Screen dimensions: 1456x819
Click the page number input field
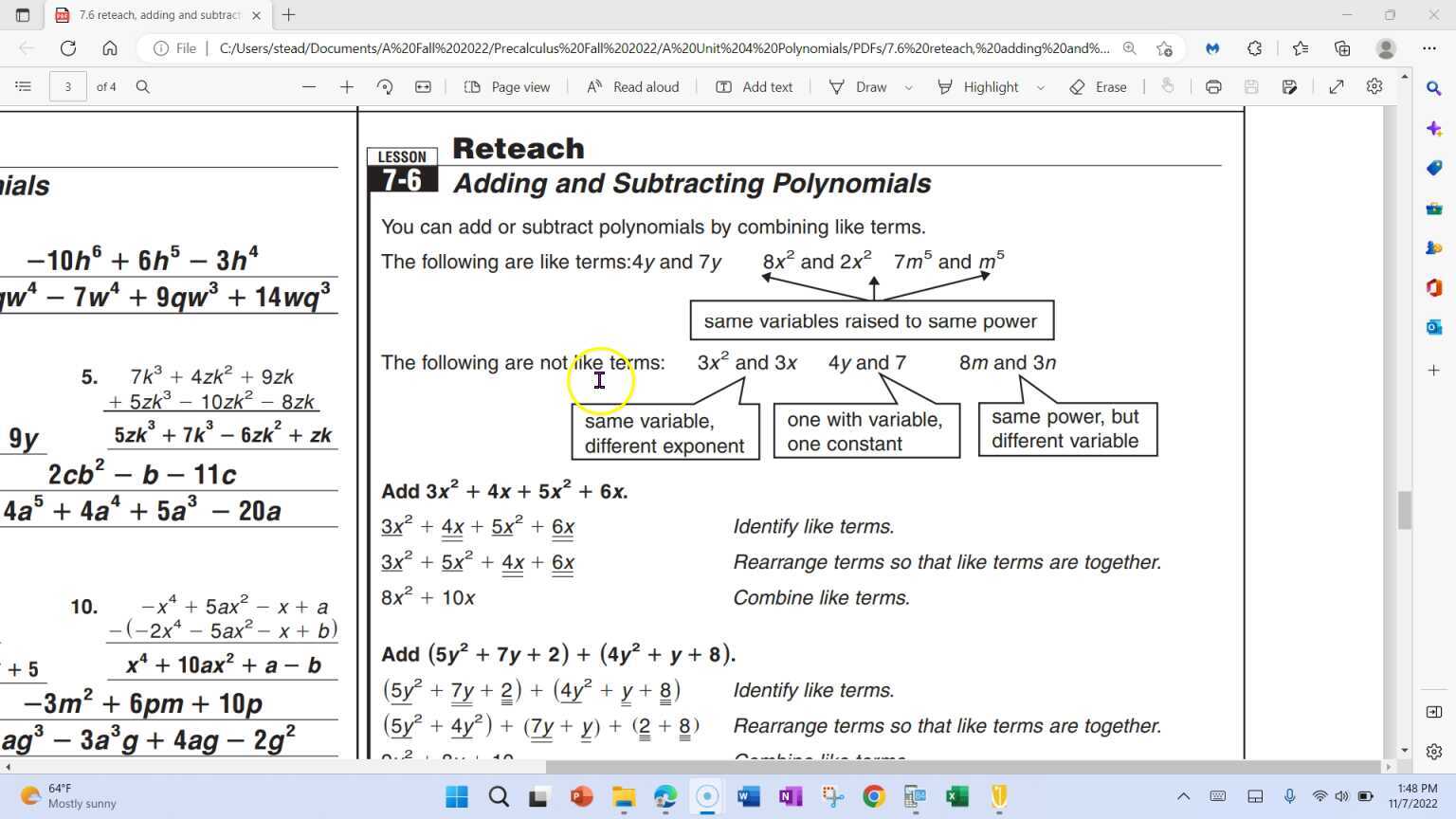(67, 86)
